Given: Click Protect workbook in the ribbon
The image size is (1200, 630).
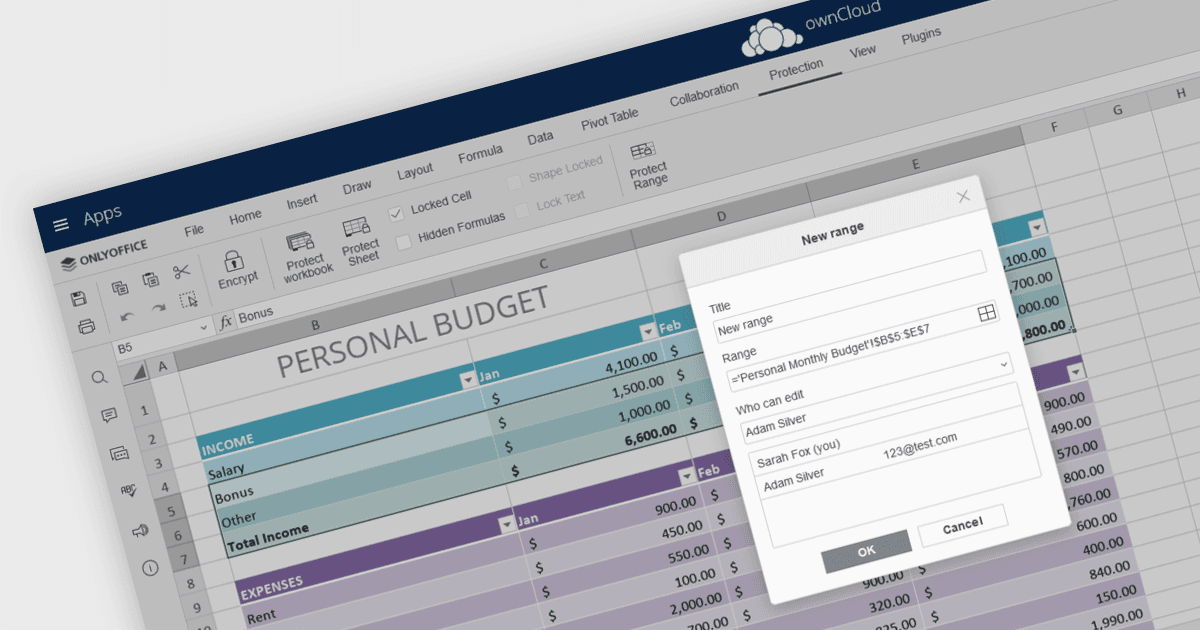Looking at the screenshot, I should pyautogui.click(x=305, y=256).
